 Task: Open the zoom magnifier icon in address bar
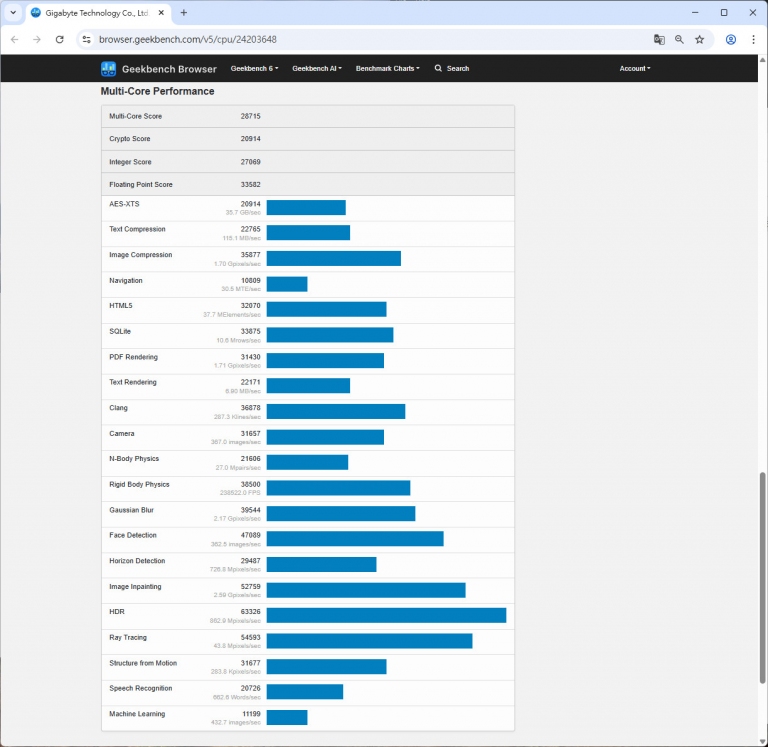pyautogui.click(x=679, y=39)
